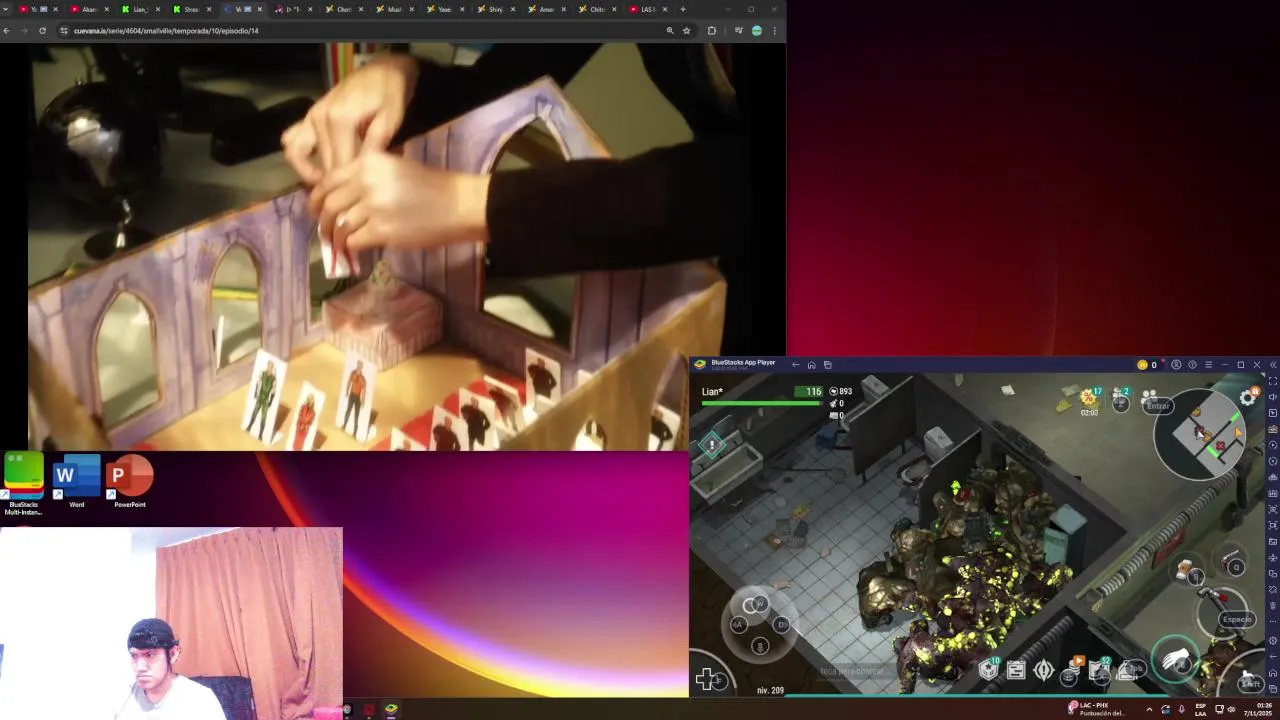
Task: Switch to the 'Chori' tab
Action: (343, 9)
